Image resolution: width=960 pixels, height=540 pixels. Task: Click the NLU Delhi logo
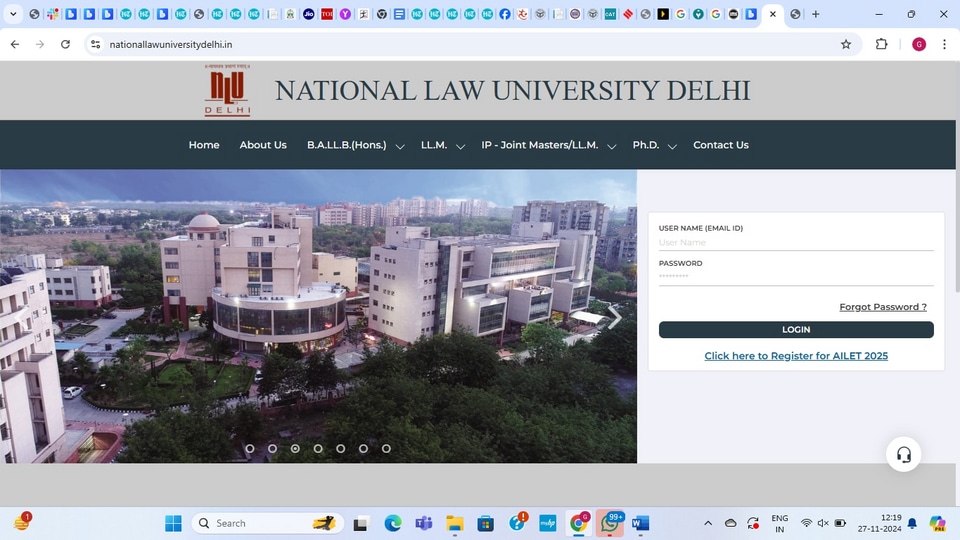point(227,90)
